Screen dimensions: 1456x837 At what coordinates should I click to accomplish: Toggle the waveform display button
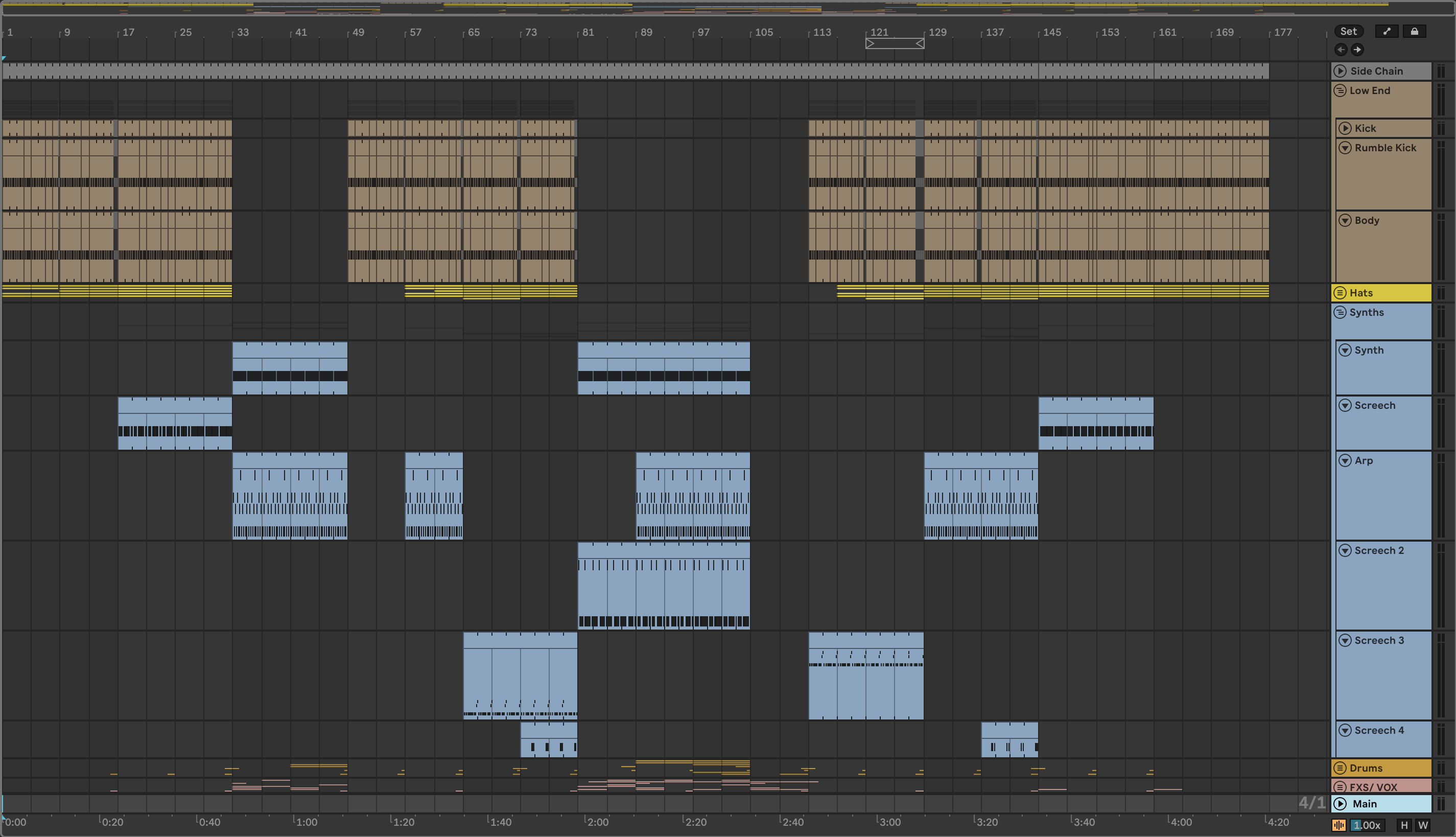tap(1339, 825)
